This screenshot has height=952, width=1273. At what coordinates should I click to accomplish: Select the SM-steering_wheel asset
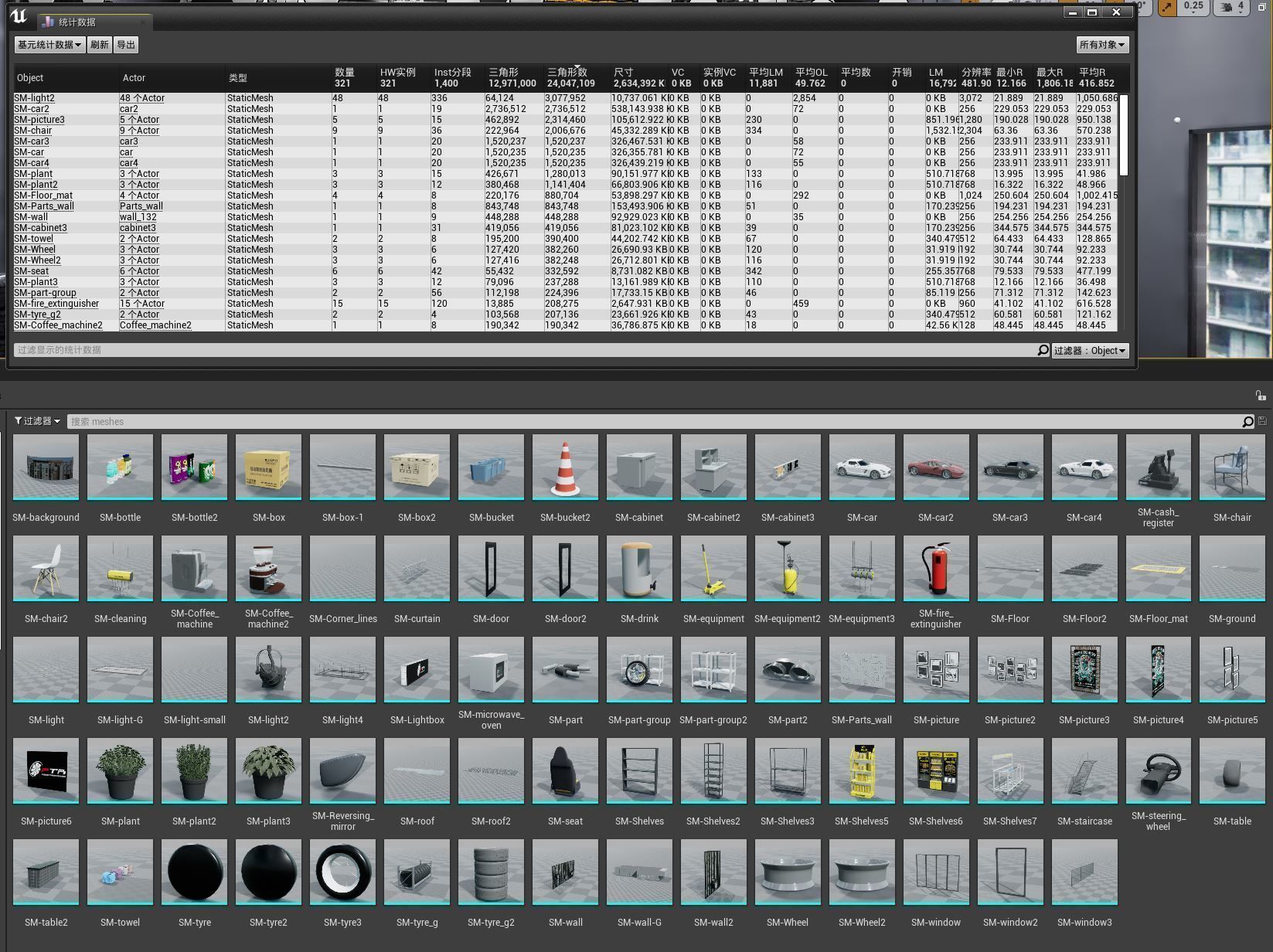point(1159,770)
